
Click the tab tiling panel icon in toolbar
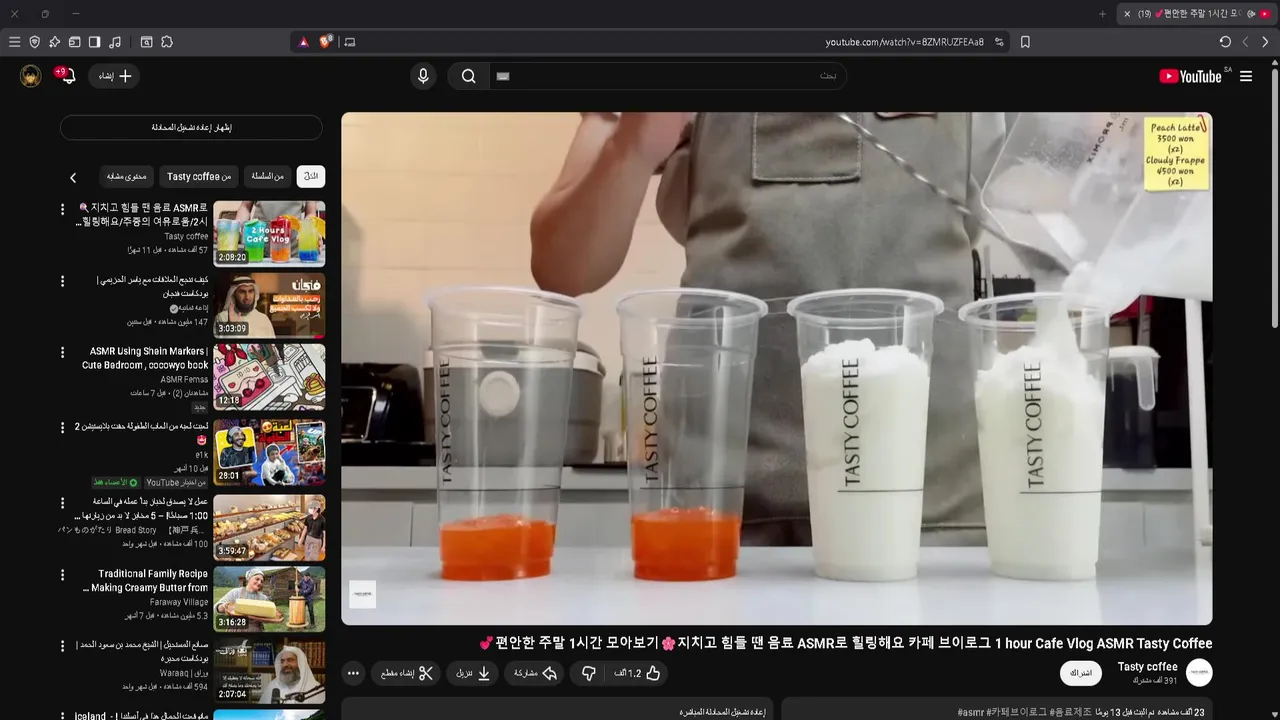(x=74, y=42)
